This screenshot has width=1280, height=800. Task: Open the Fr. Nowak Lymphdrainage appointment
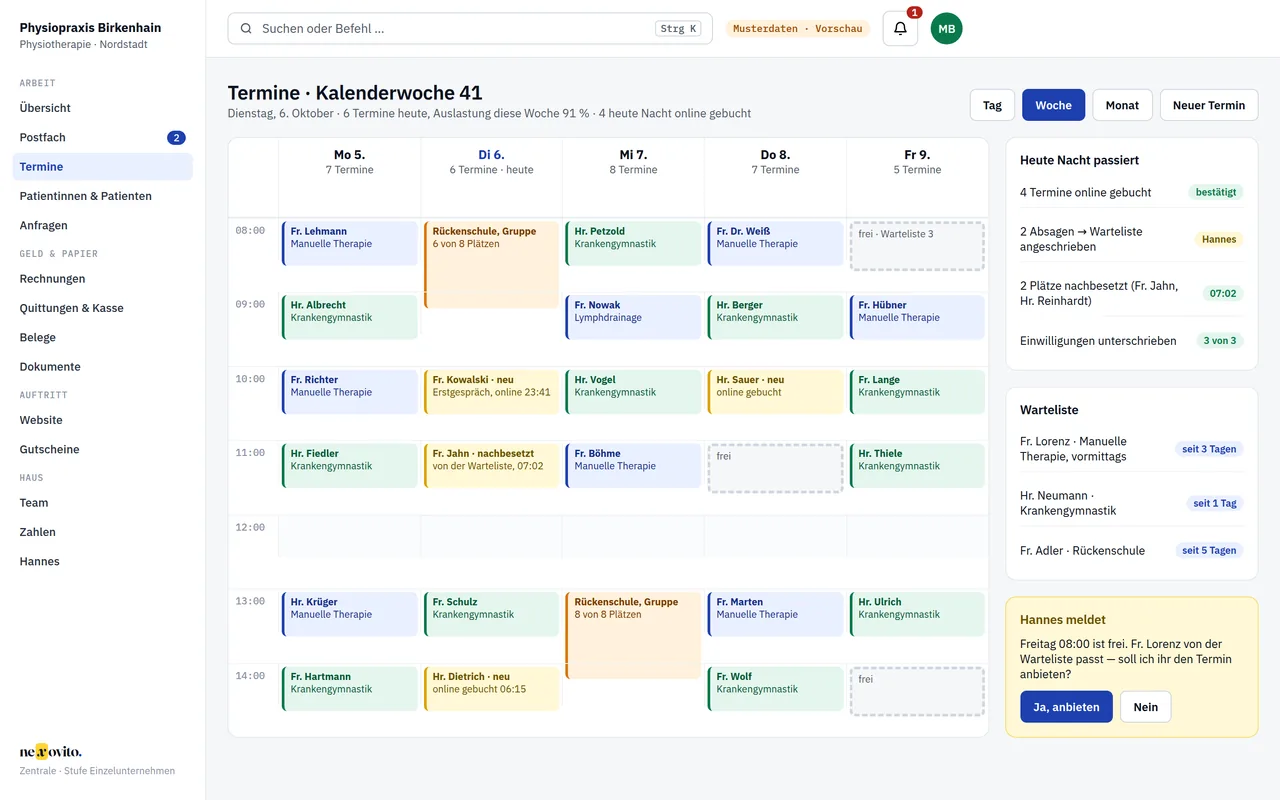pos(633,318)
